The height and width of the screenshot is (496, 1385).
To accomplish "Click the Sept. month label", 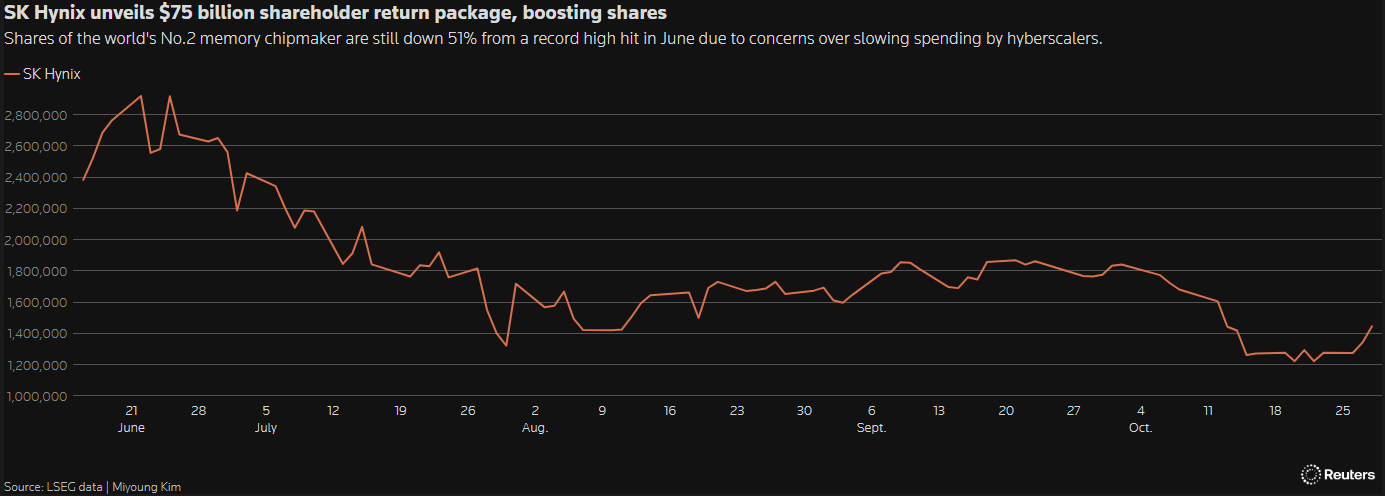I will pyautogui.click(x=872, y=427).
